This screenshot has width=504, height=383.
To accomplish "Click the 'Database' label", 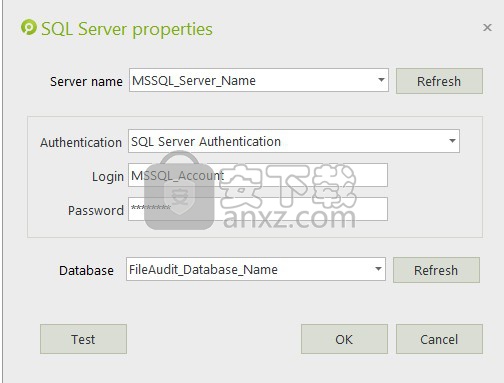I will point(86,270).
